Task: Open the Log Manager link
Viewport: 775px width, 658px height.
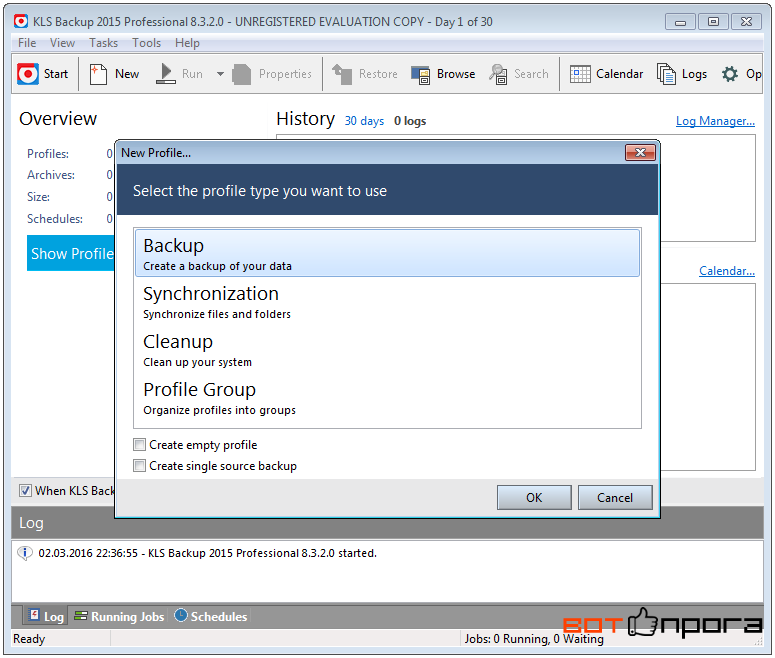Action: tap(715, 121)
